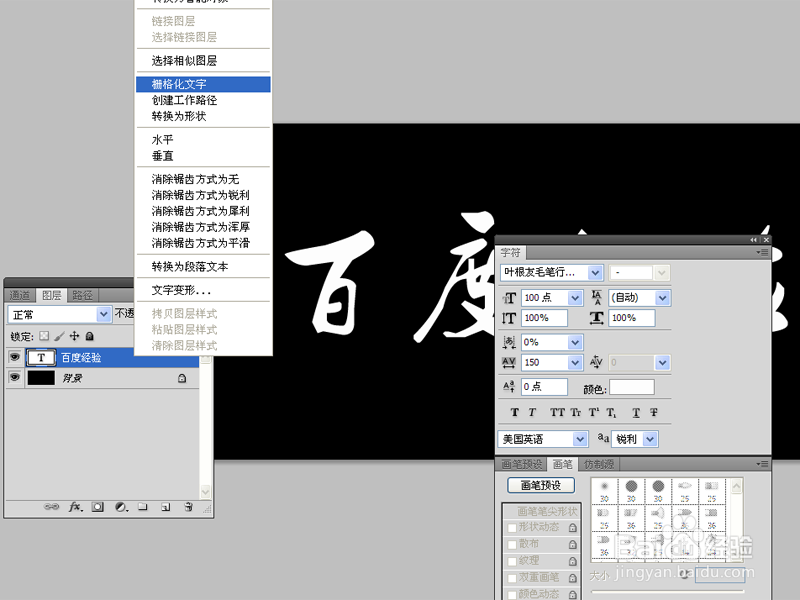The image size is (800, 600).
Task: Create a new layer group
Action: [143, 507]
